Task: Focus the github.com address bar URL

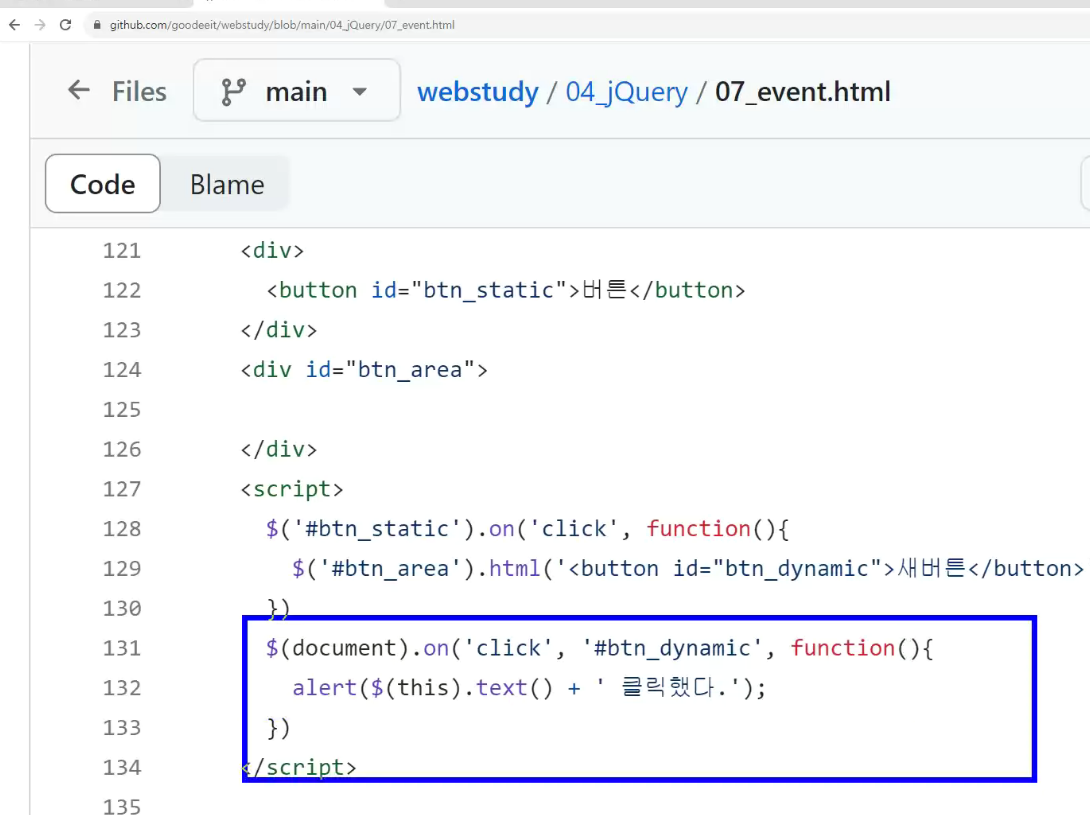Action: 282,25
